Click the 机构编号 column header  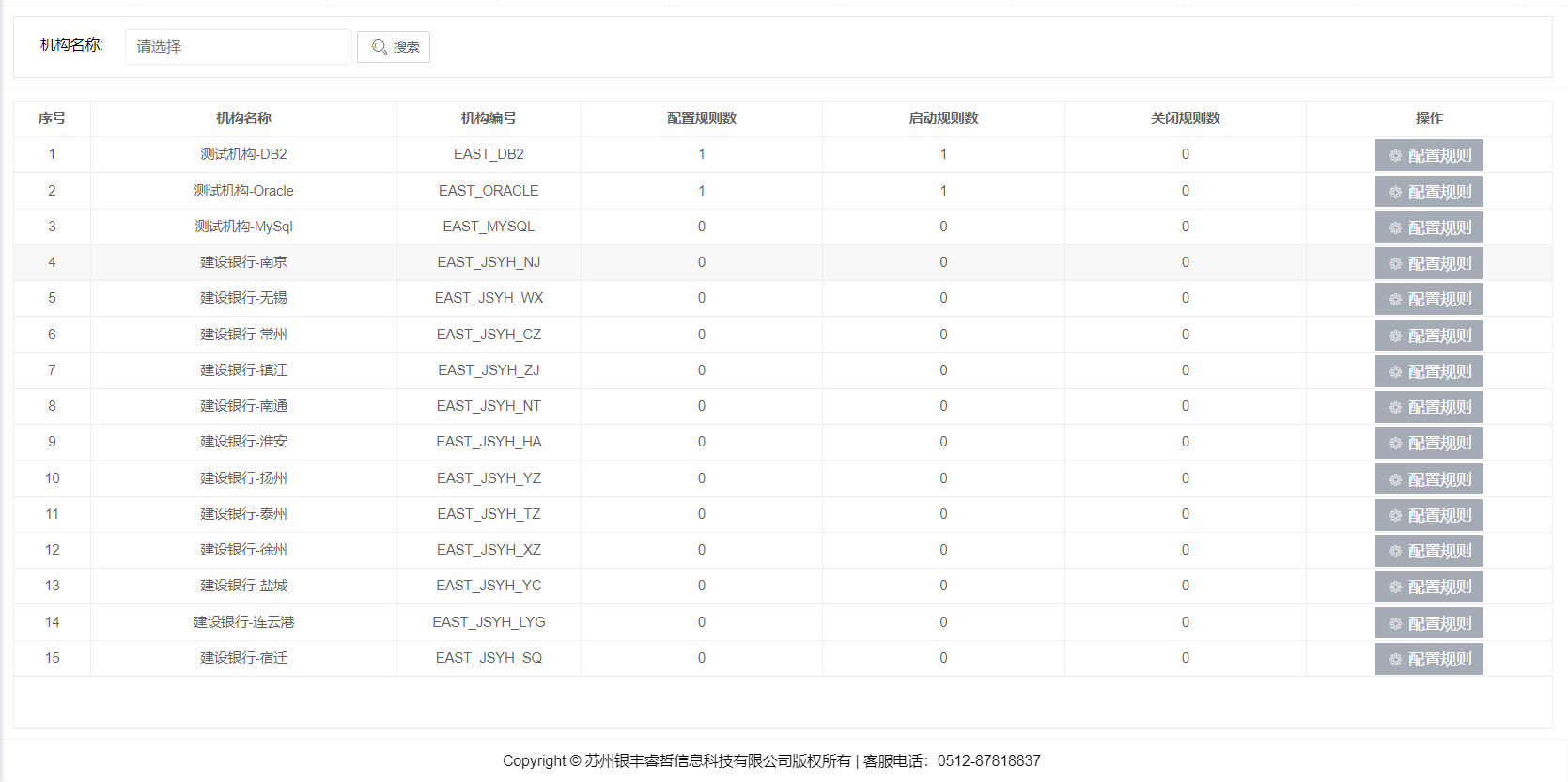coord(489,118)
